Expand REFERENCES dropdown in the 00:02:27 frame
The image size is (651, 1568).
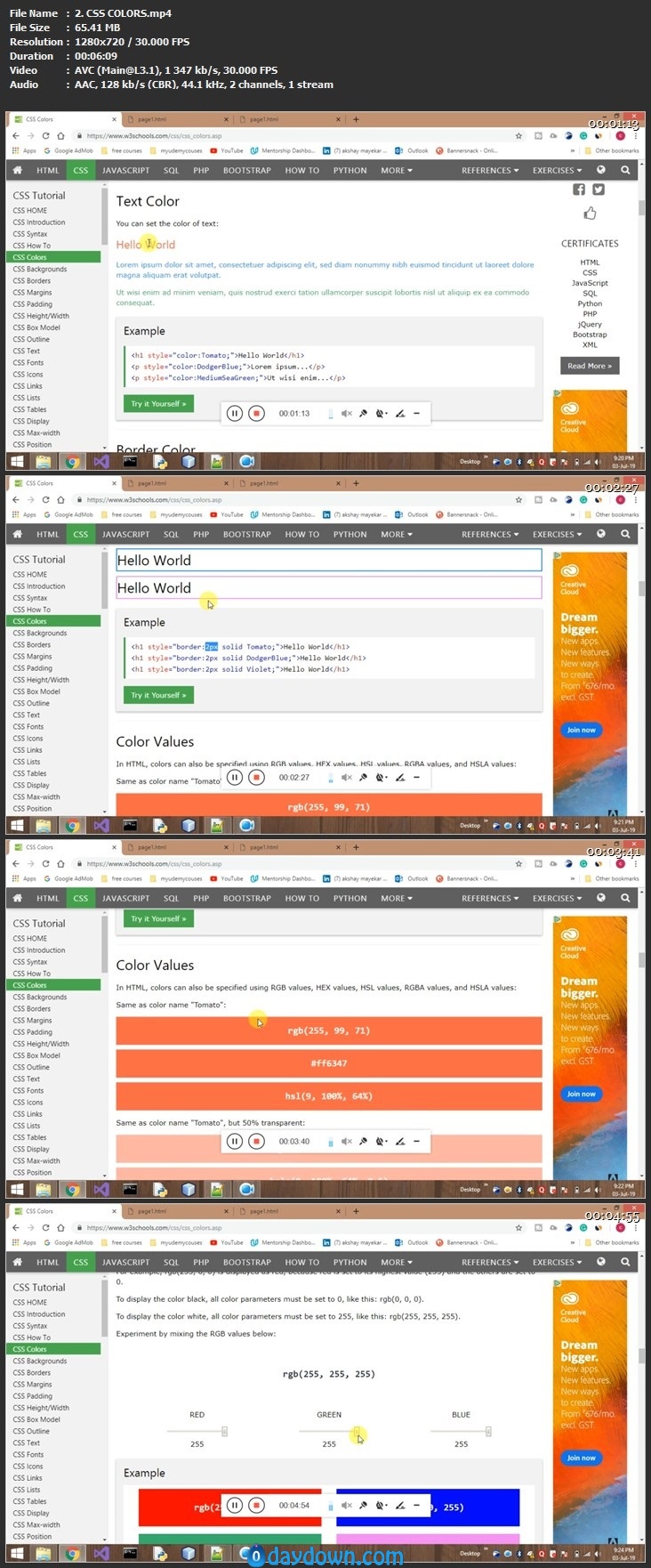[490, 534]
